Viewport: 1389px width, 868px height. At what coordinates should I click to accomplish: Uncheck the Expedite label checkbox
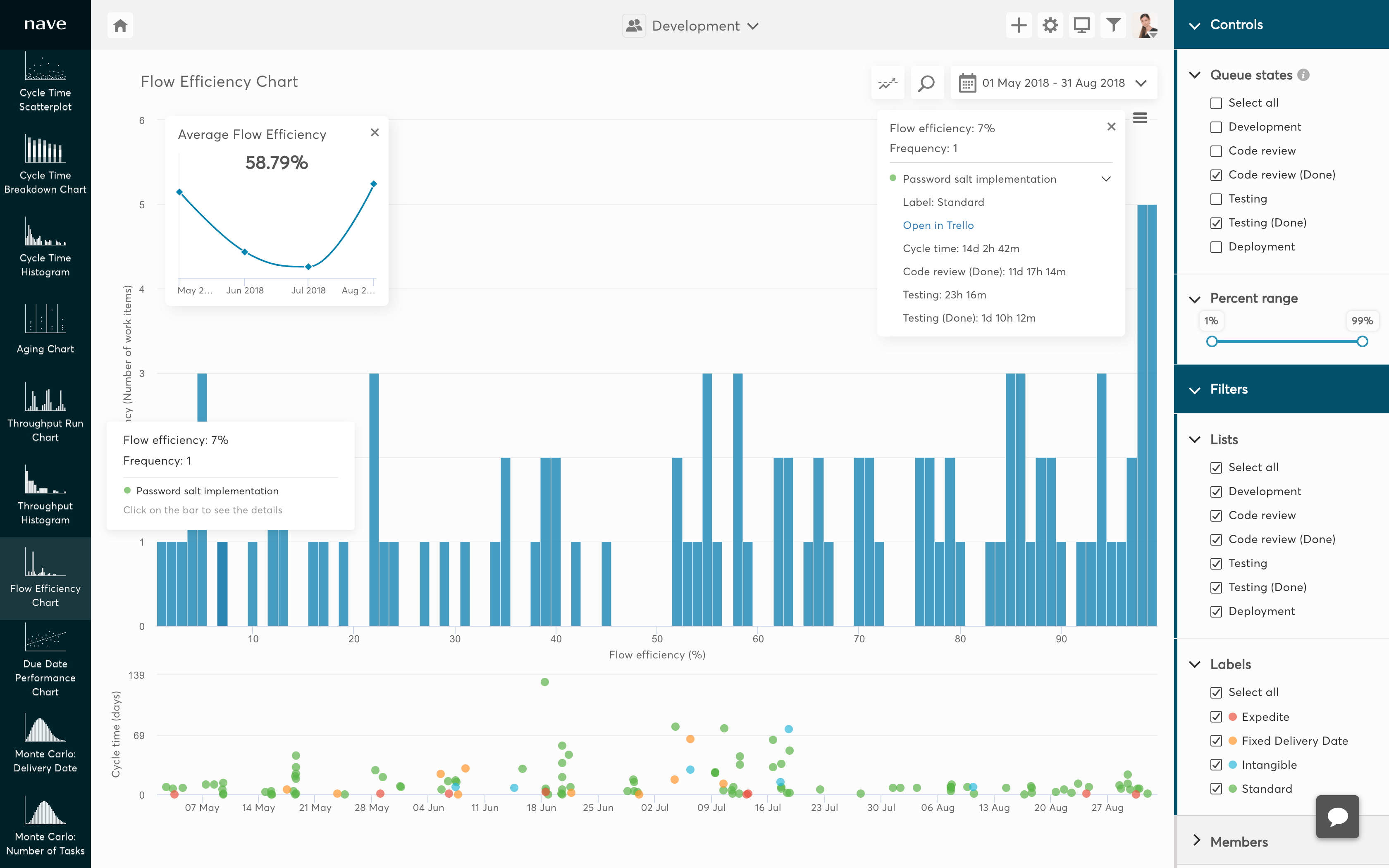click(1216, 717)
